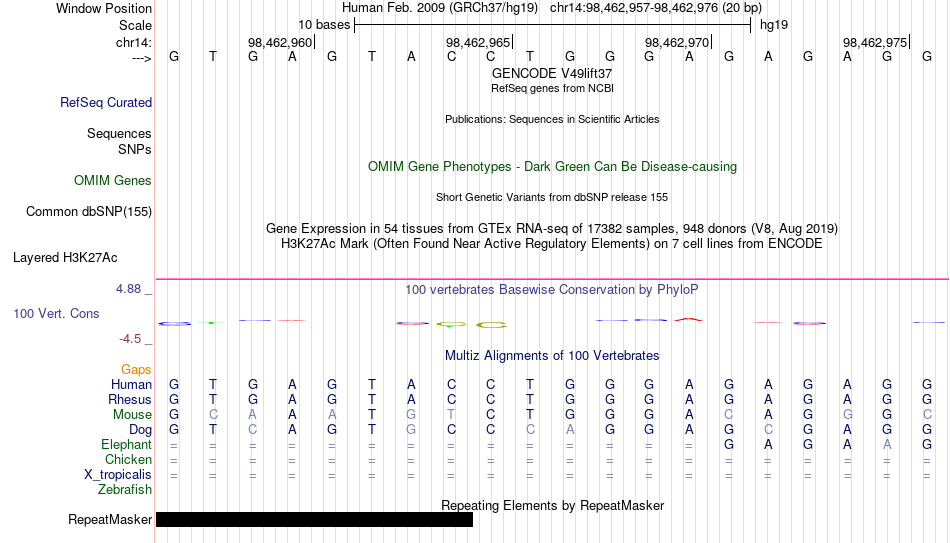Viewport: 950px width, 543px height.
Task: Select the Zebrafish alignment row label
Action: pos(125,490)
